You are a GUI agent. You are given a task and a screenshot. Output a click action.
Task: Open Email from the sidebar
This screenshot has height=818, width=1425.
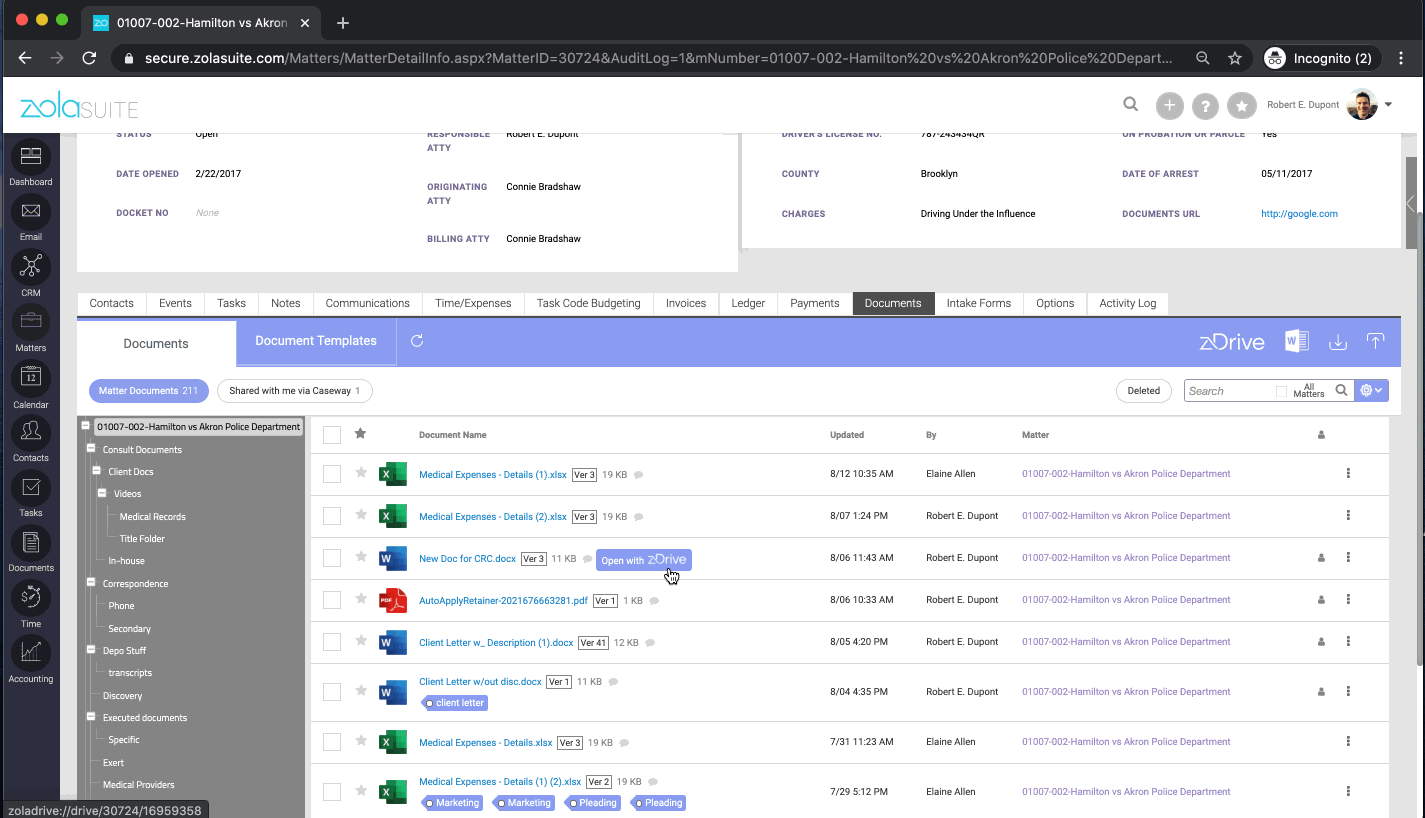coord(31,212)
